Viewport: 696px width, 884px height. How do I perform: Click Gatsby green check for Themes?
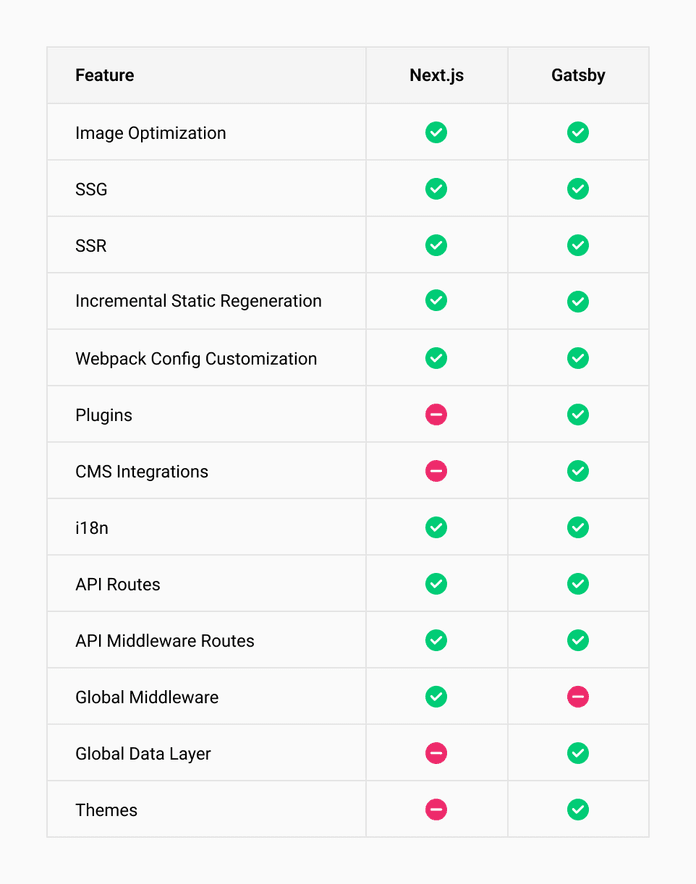coord(578,810)
